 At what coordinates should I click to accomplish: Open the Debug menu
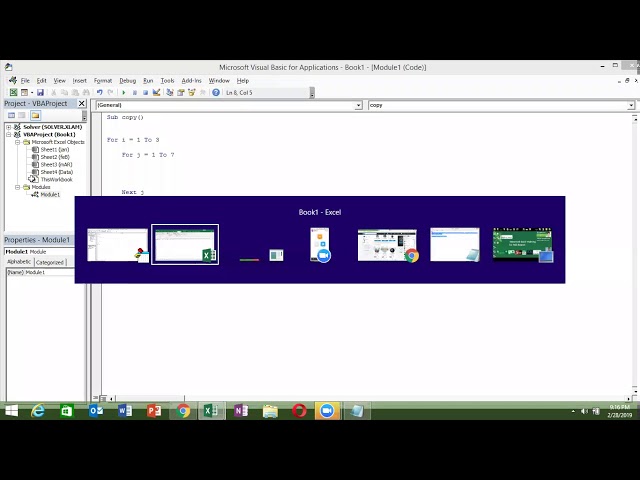click(x=128, y=81)
